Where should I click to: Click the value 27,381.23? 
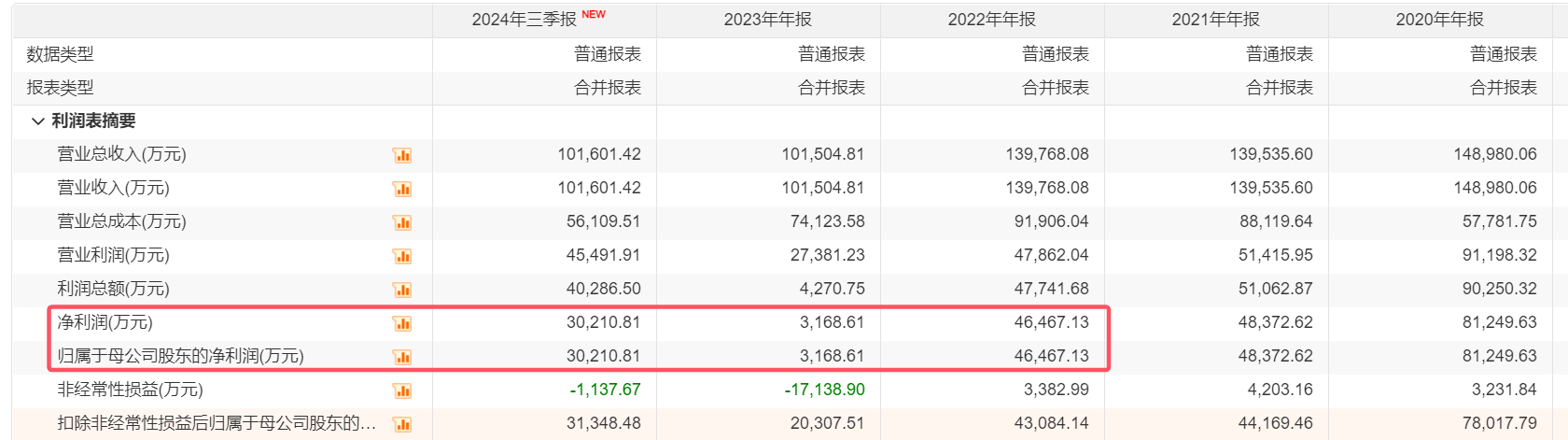pyautogui.click(x=828, y=255)
